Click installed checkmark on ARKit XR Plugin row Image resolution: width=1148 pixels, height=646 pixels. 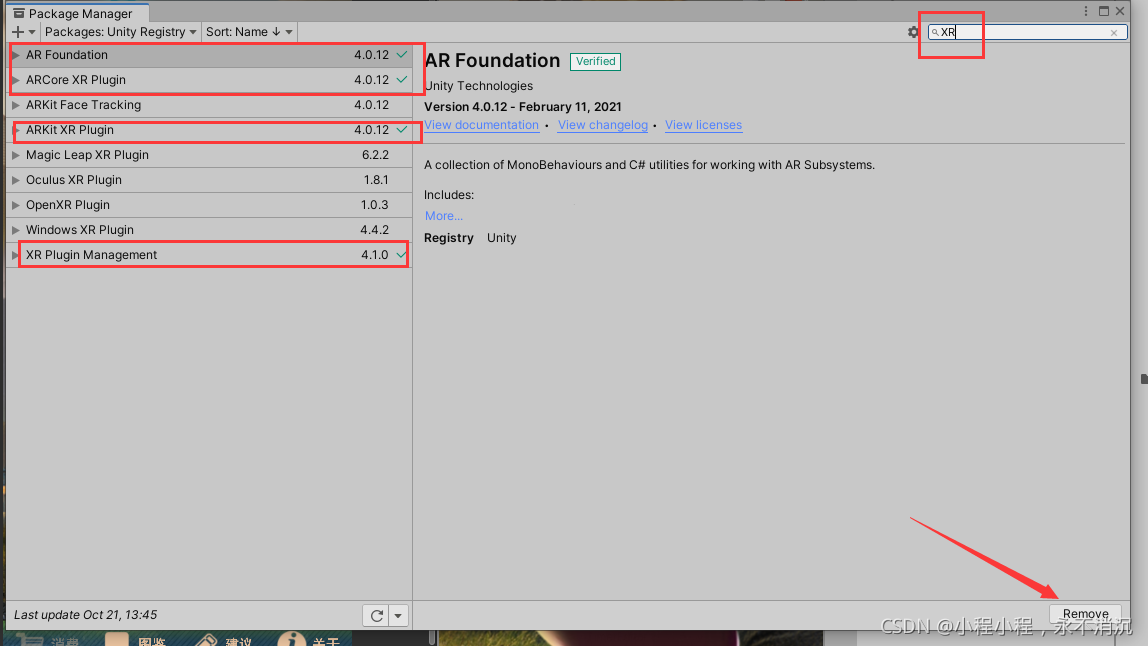click(x=401, y=129)
